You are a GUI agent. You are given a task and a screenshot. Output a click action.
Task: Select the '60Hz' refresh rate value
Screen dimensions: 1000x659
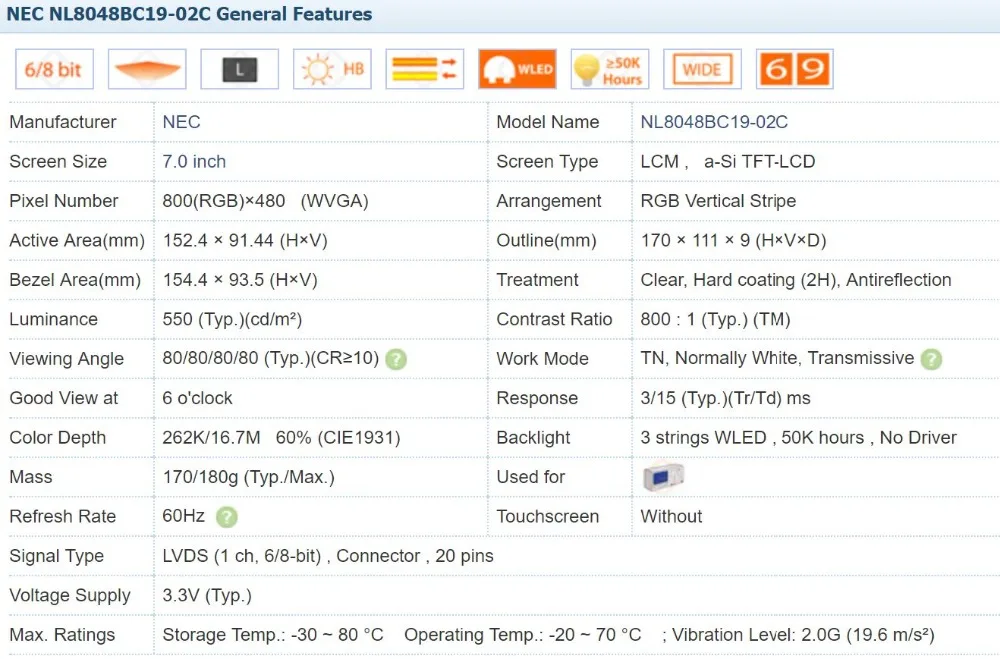pos(184,515)
